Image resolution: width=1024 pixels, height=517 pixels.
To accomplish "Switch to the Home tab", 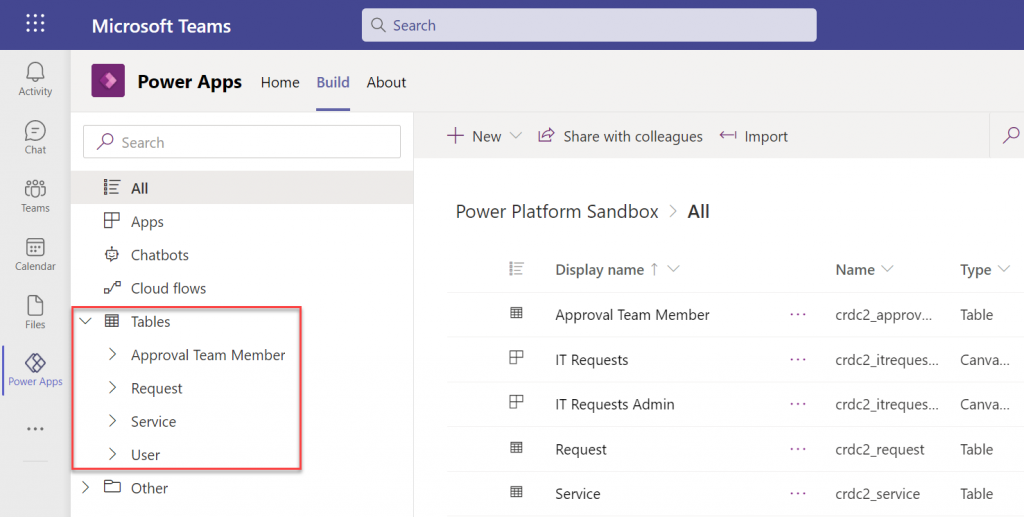I will click(x=280, y=82).
